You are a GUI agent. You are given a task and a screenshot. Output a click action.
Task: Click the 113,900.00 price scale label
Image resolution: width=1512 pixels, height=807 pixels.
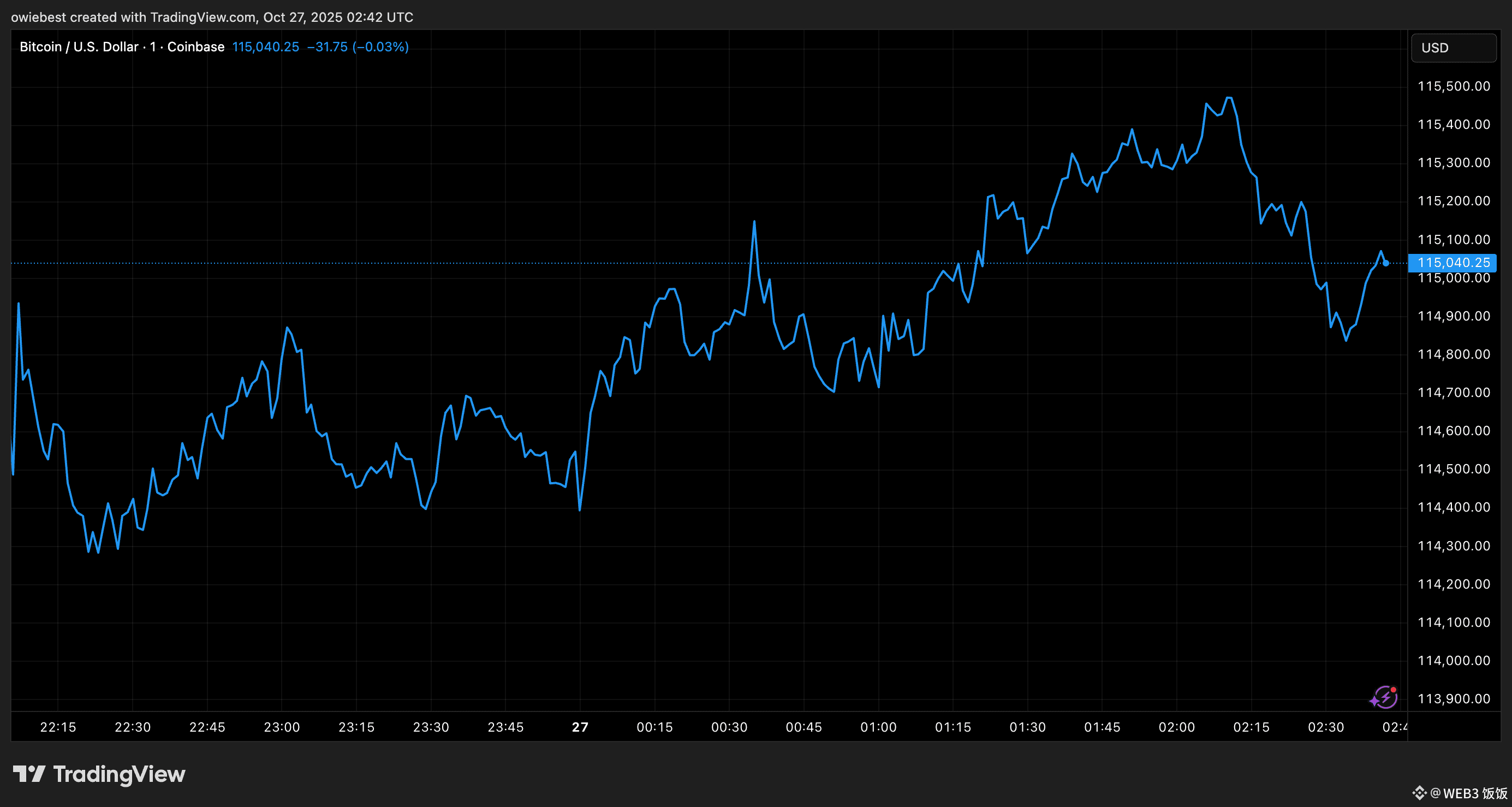(x=1453, y=698)
